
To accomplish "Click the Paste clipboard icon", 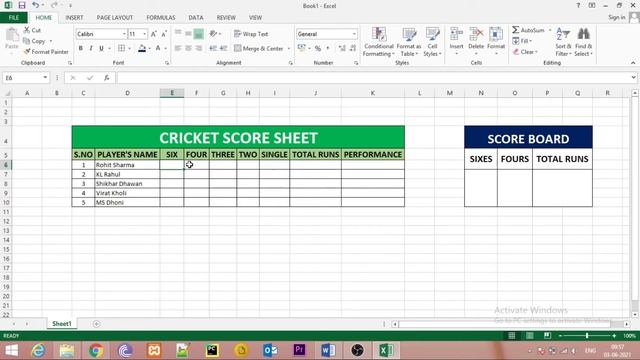I will 12,36.
